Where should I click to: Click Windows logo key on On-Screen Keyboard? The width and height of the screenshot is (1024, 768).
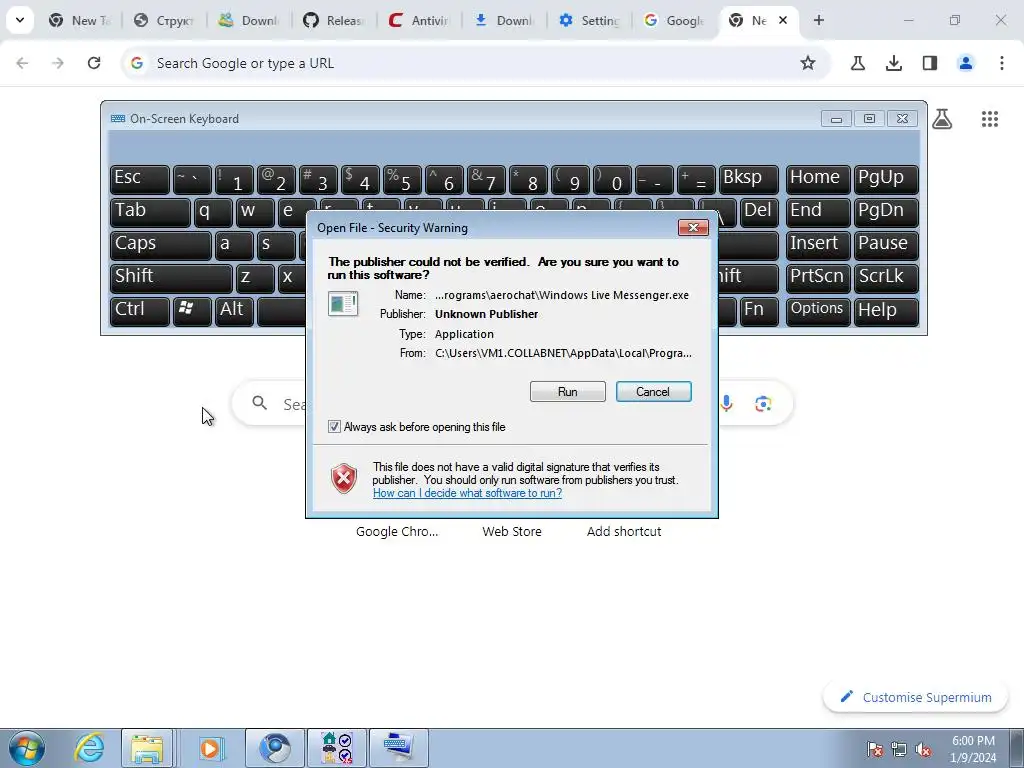(192, 311)
